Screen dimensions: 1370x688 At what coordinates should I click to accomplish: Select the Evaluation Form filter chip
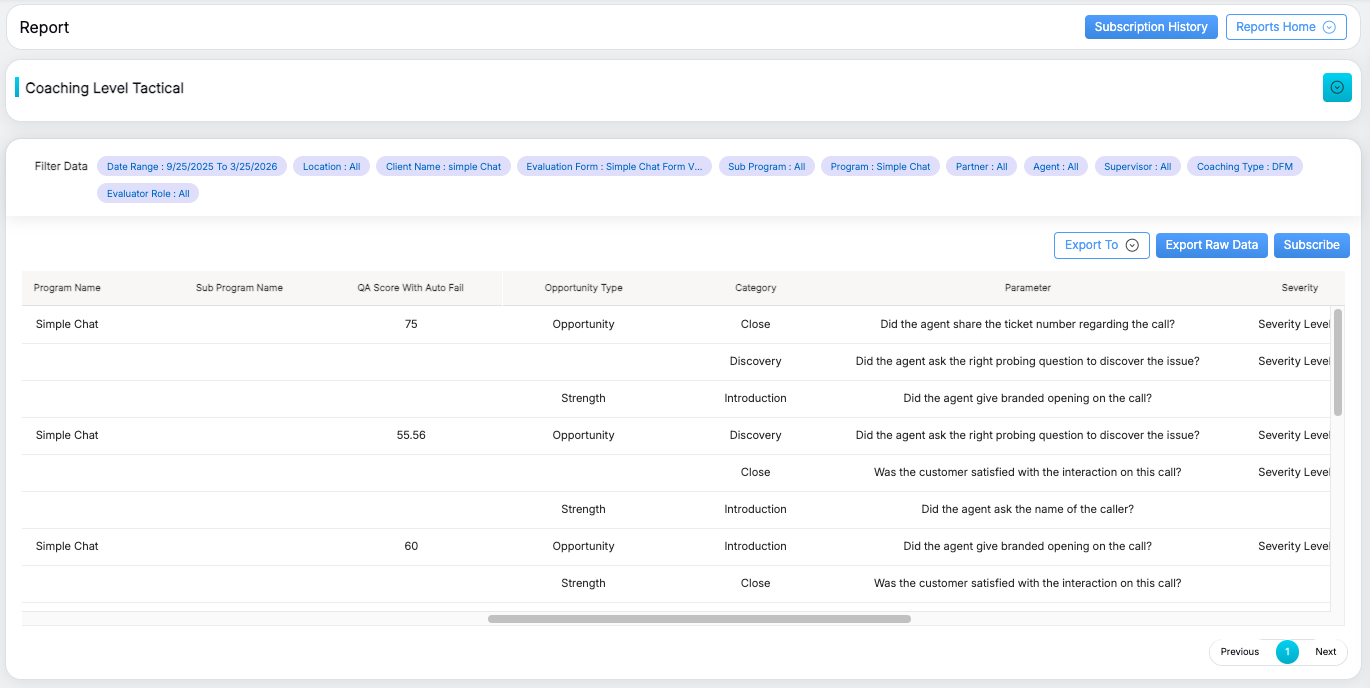(x=614, y=167)
